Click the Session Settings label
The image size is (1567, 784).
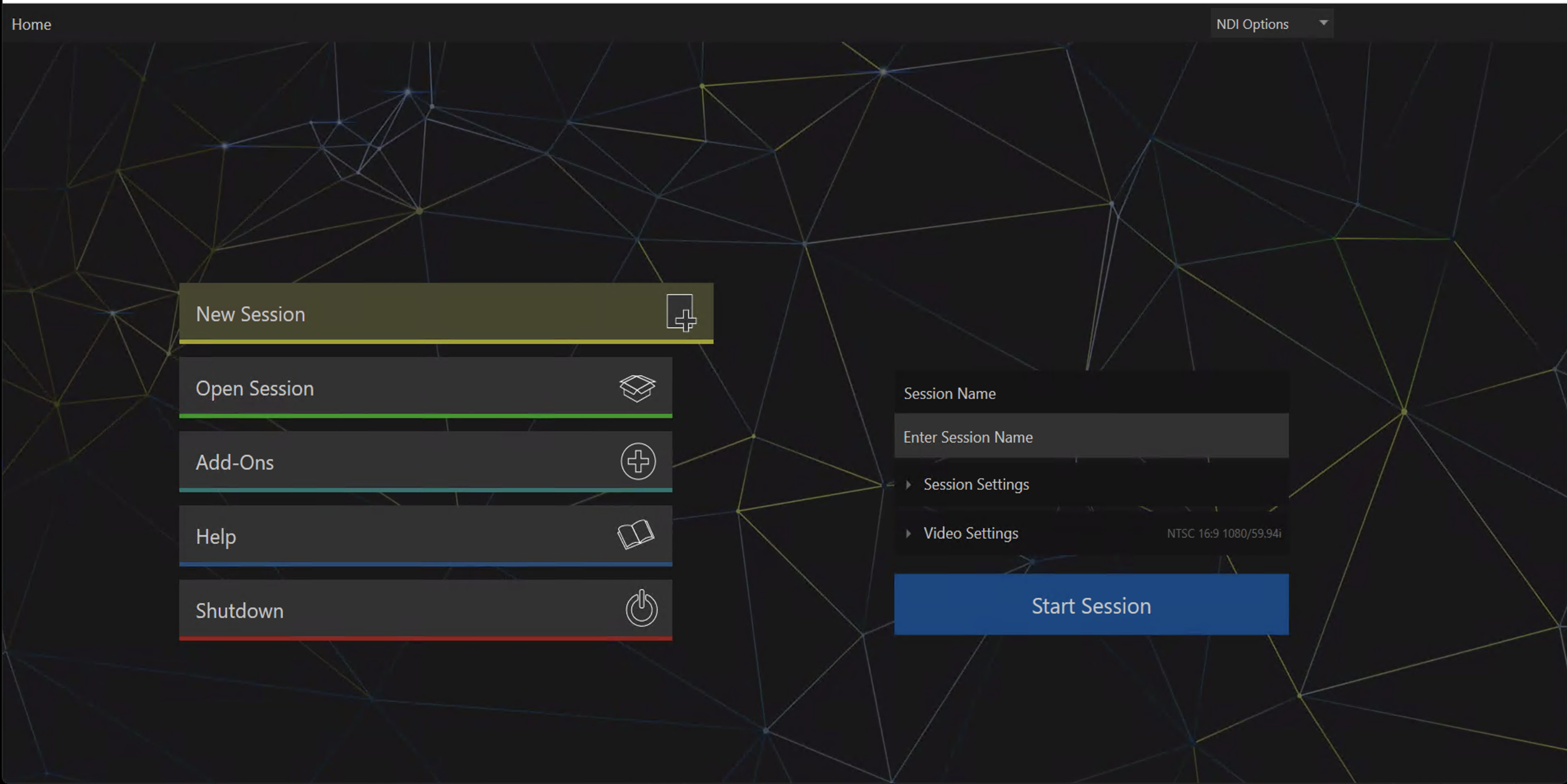[976, 484]
